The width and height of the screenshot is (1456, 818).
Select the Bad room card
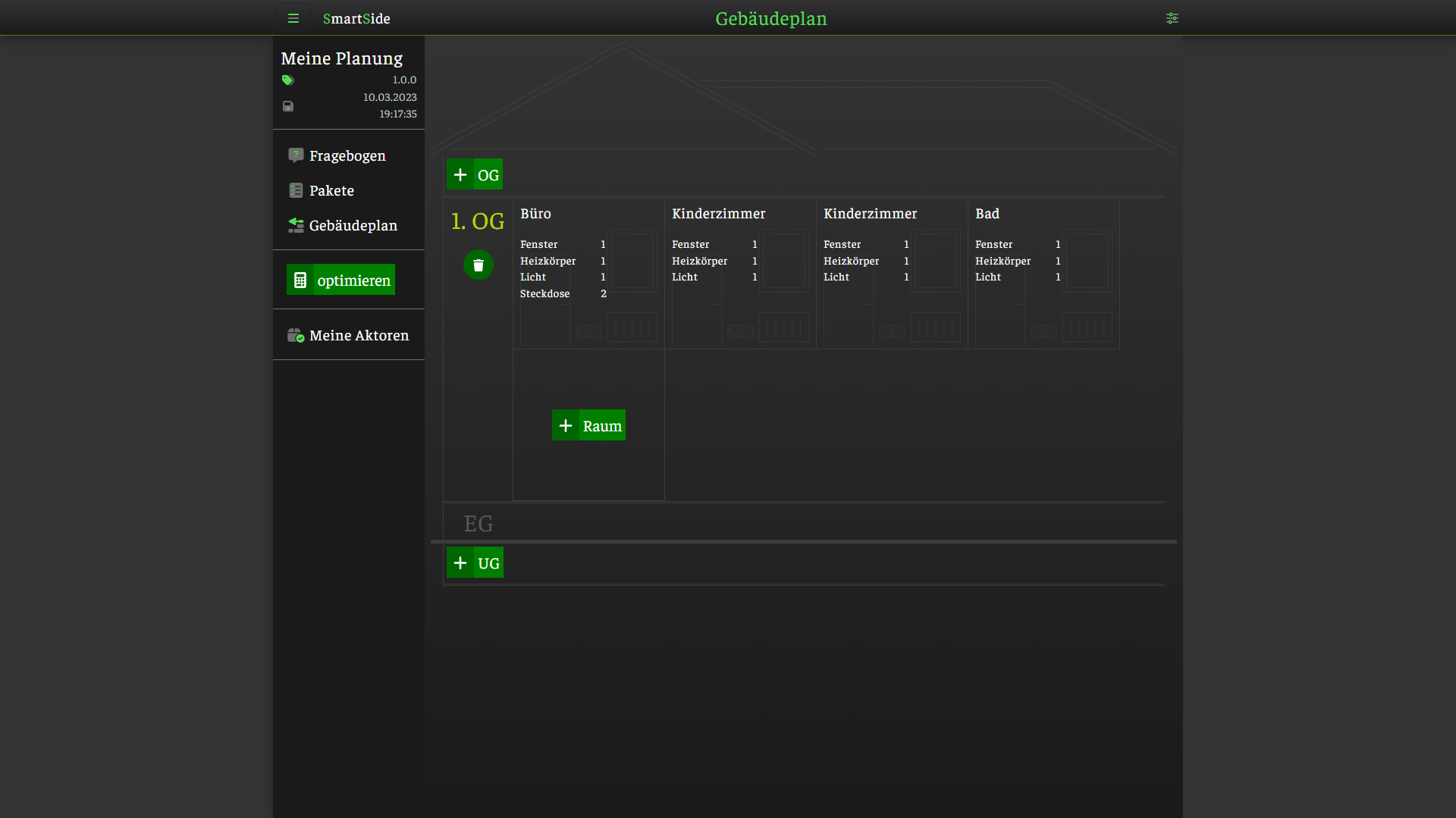click(1043, 274)
